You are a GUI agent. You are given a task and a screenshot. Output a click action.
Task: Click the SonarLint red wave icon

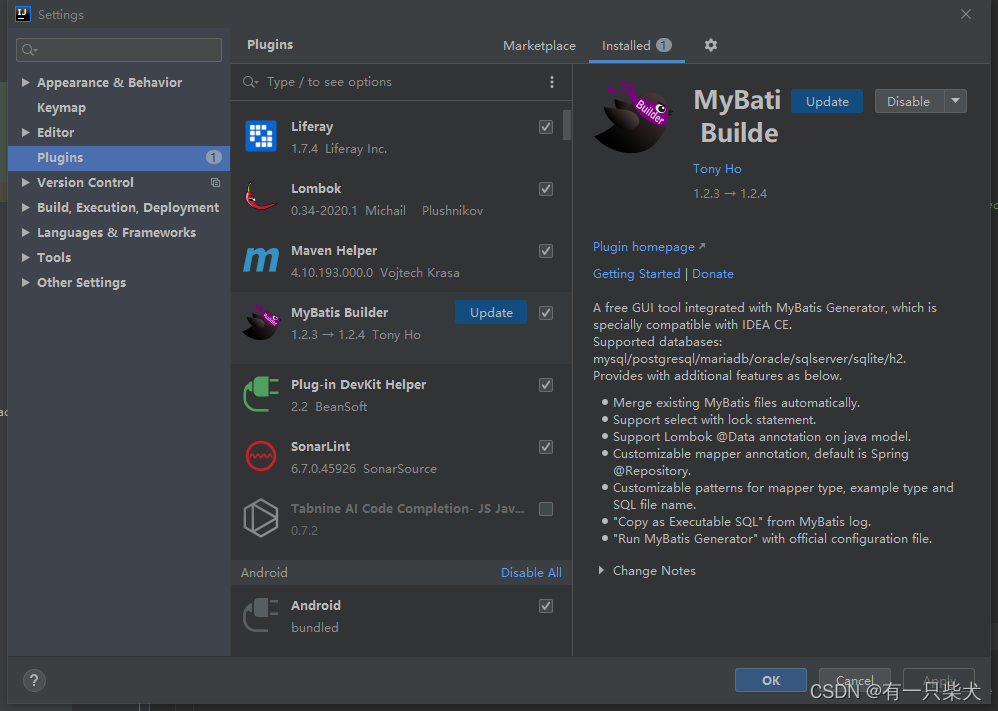261,456
